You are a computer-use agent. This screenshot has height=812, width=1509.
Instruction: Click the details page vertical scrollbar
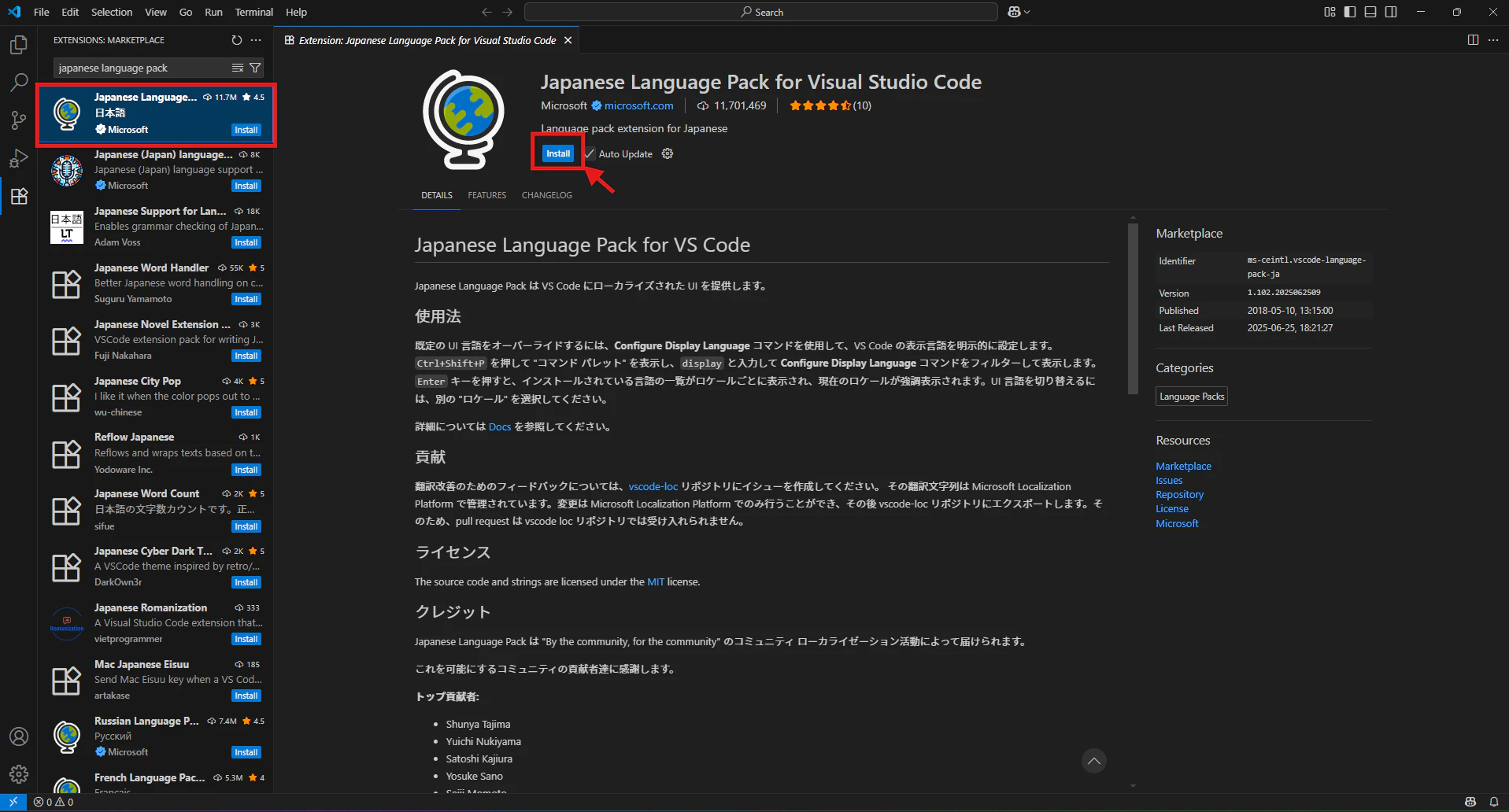1133,308
